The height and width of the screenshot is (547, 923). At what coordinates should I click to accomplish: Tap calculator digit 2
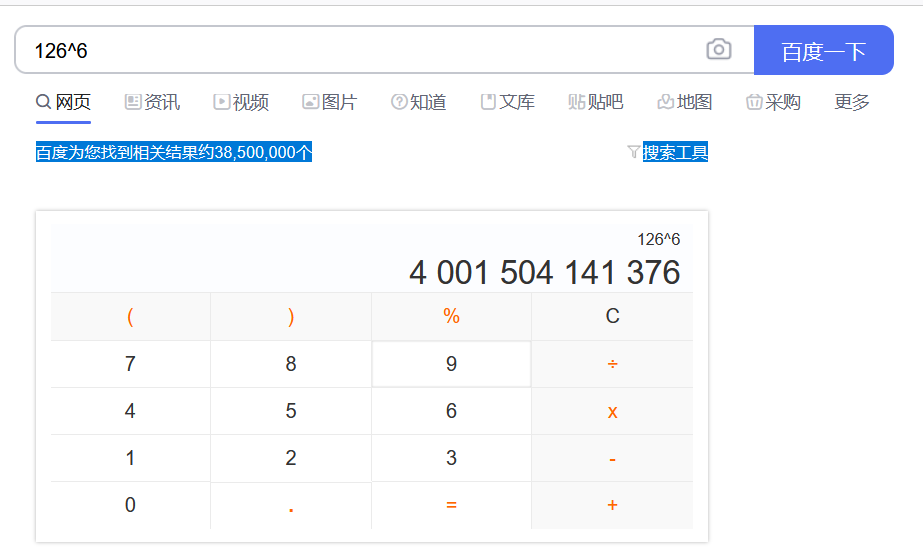[x=291, y=458]
